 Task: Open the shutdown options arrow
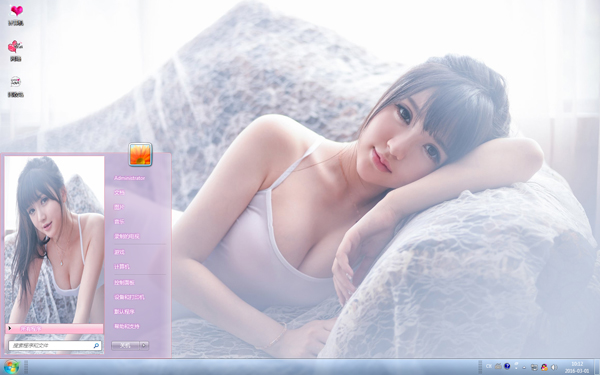144,346
